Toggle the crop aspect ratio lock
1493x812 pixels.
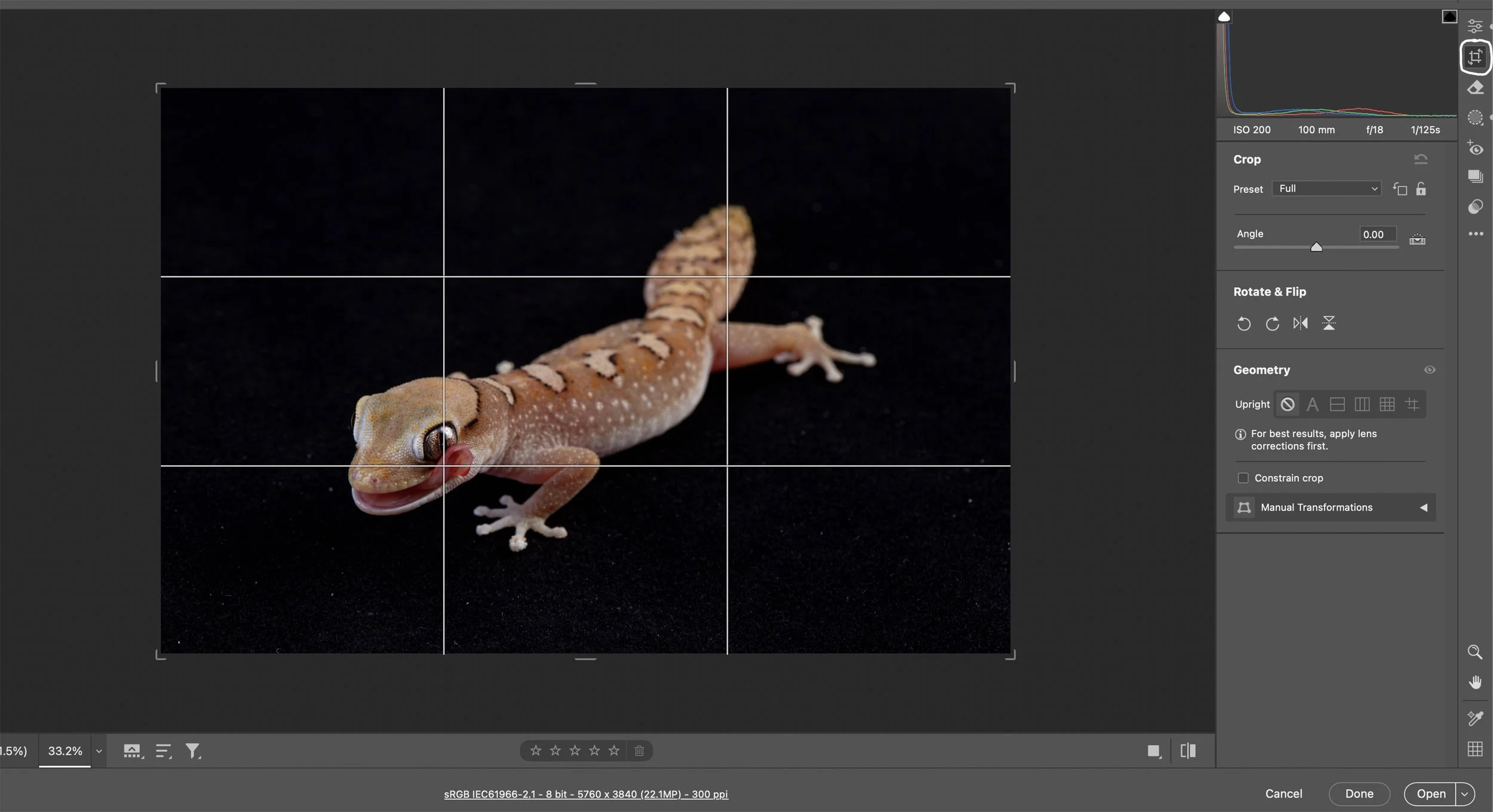[1421, 189]
